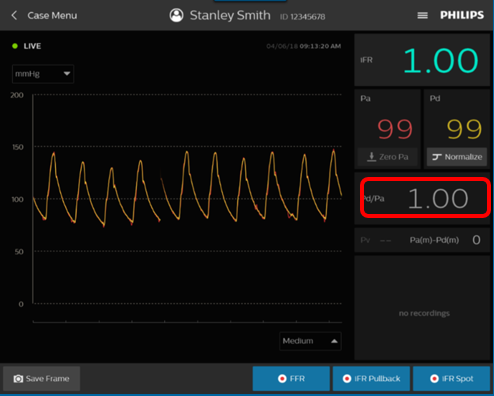Click the Normalize button
Image resolution: width=494 pixels, height=396 pixels.
coord(457,157)
